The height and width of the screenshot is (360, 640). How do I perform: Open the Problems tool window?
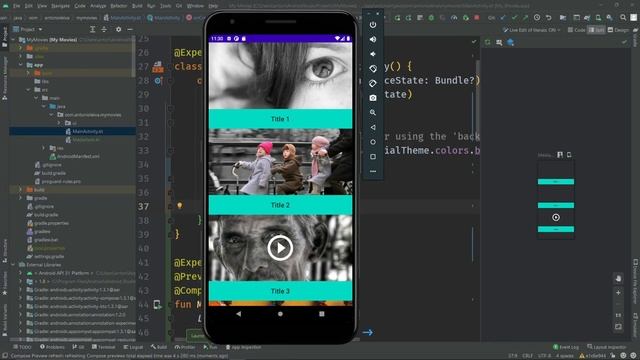pos(52,347)
